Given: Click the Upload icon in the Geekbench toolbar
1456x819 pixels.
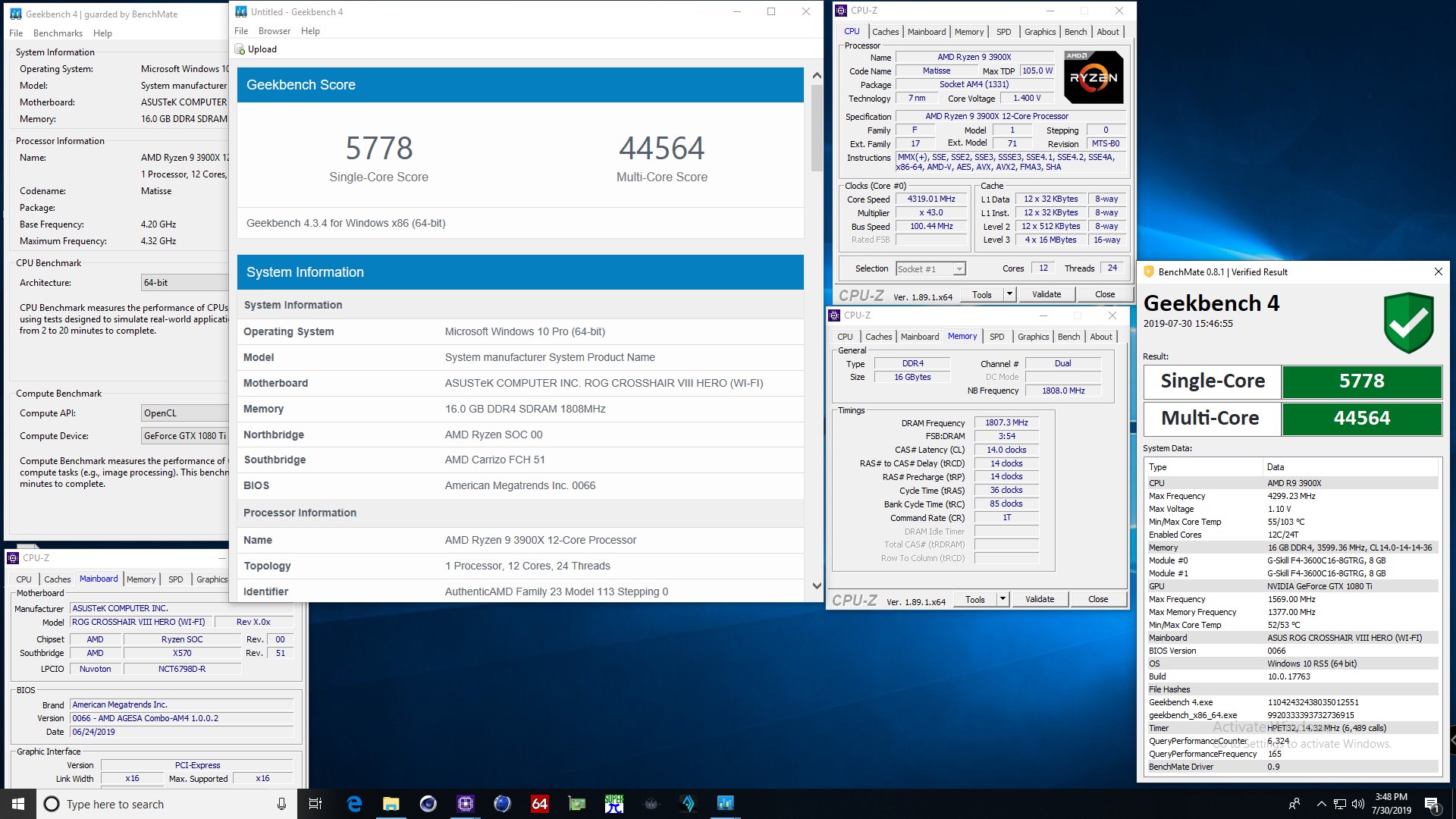Looking at the screenshot, I should click(x=240, y=49).
